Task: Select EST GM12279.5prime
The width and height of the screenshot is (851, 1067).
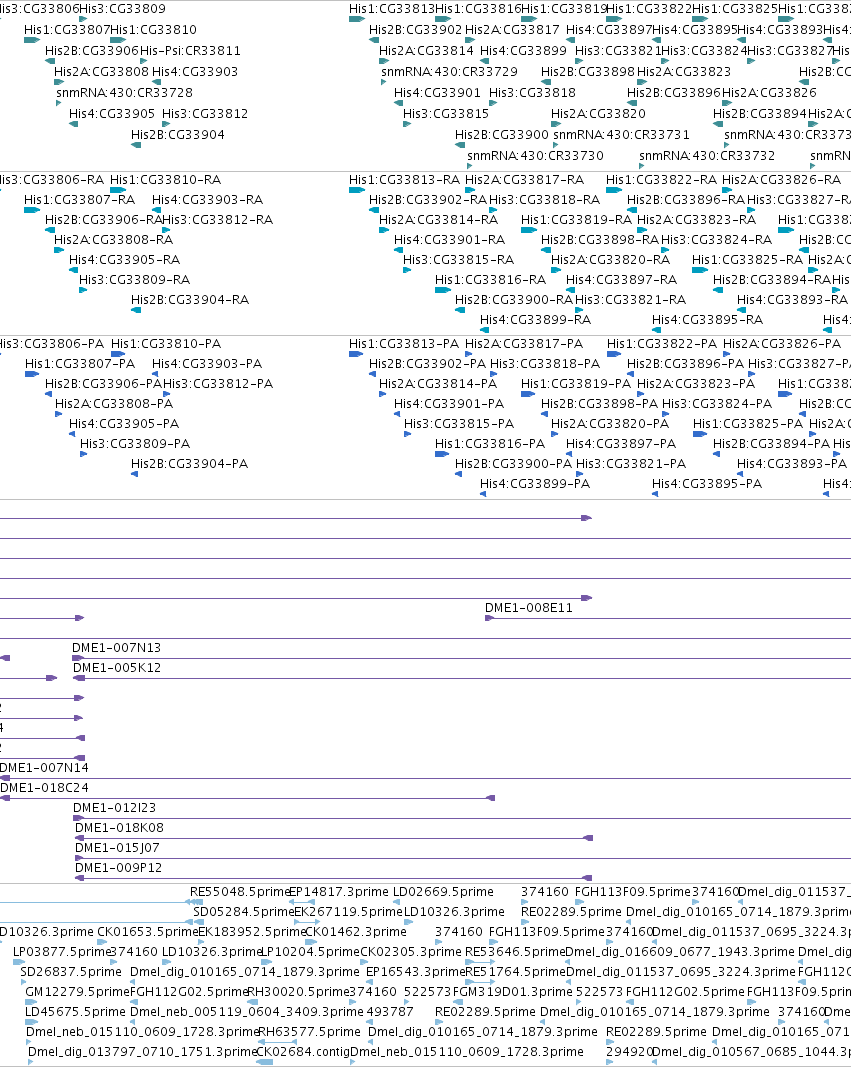Action: [77, 992]
